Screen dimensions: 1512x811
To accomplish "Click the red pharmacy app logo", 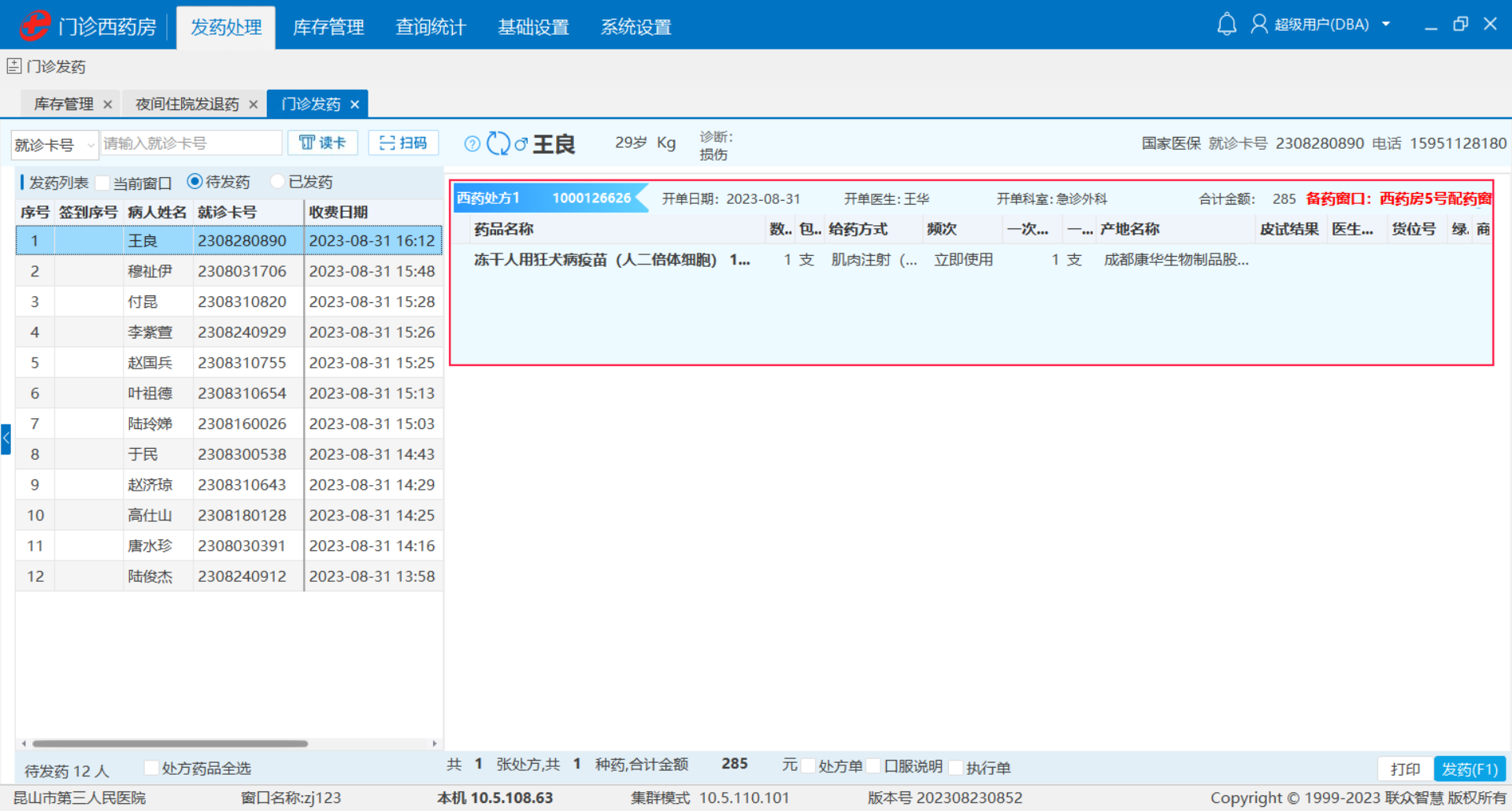I will point(35,26).
